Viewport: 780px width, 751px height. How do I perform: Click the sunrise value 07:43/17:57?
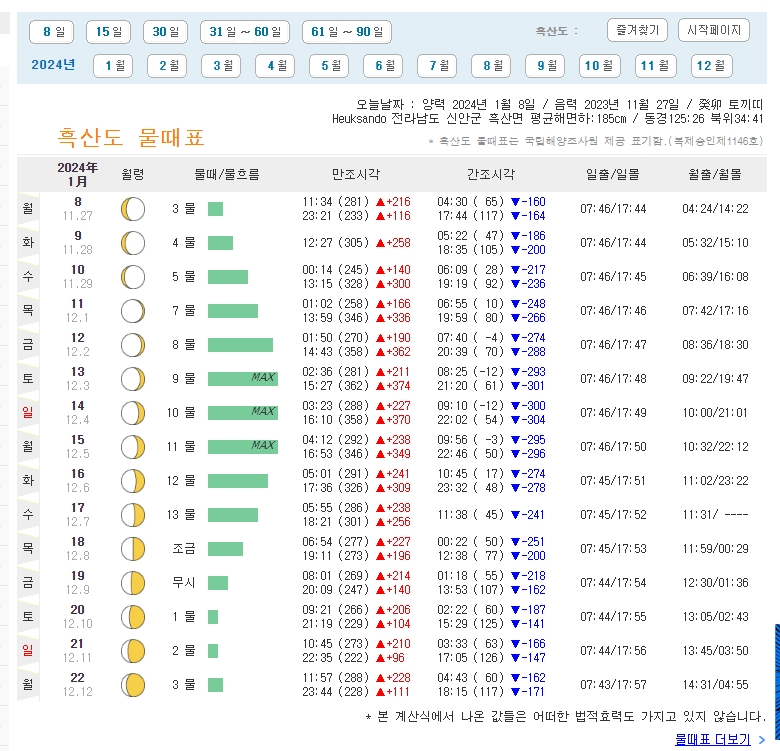tap(613, 685)
